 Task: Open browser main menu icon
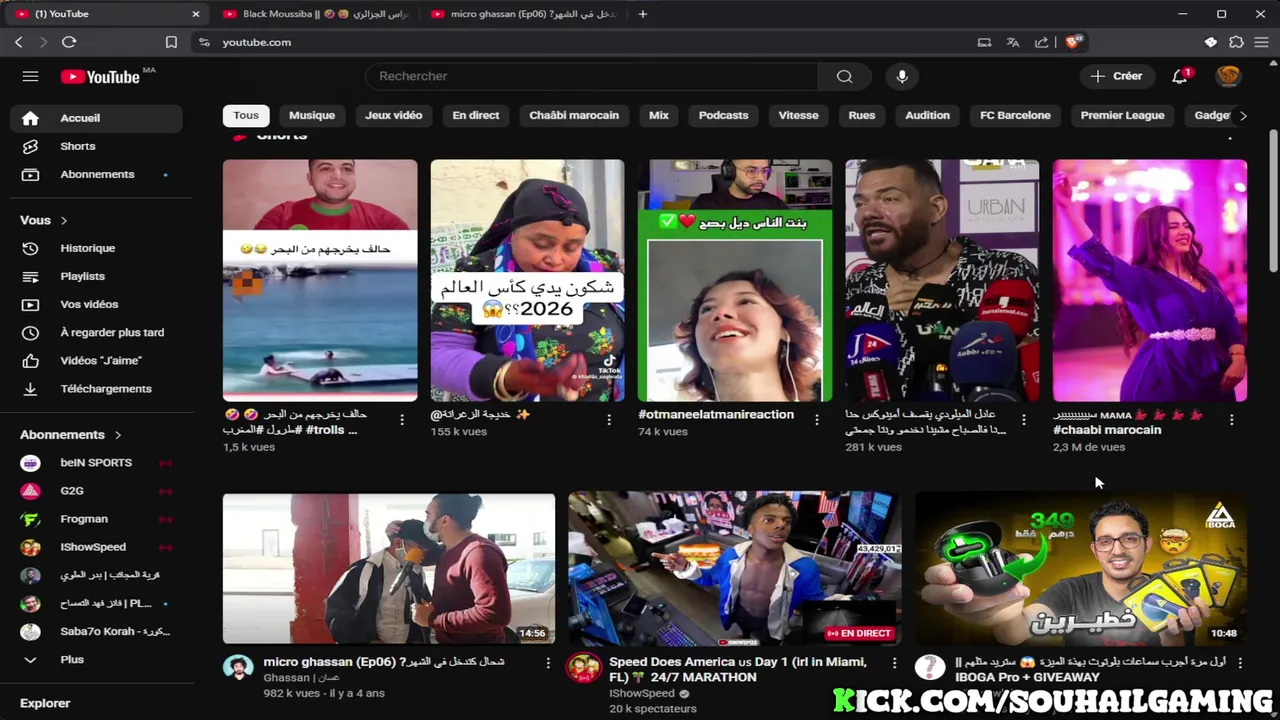click(x=1262, y=42)
